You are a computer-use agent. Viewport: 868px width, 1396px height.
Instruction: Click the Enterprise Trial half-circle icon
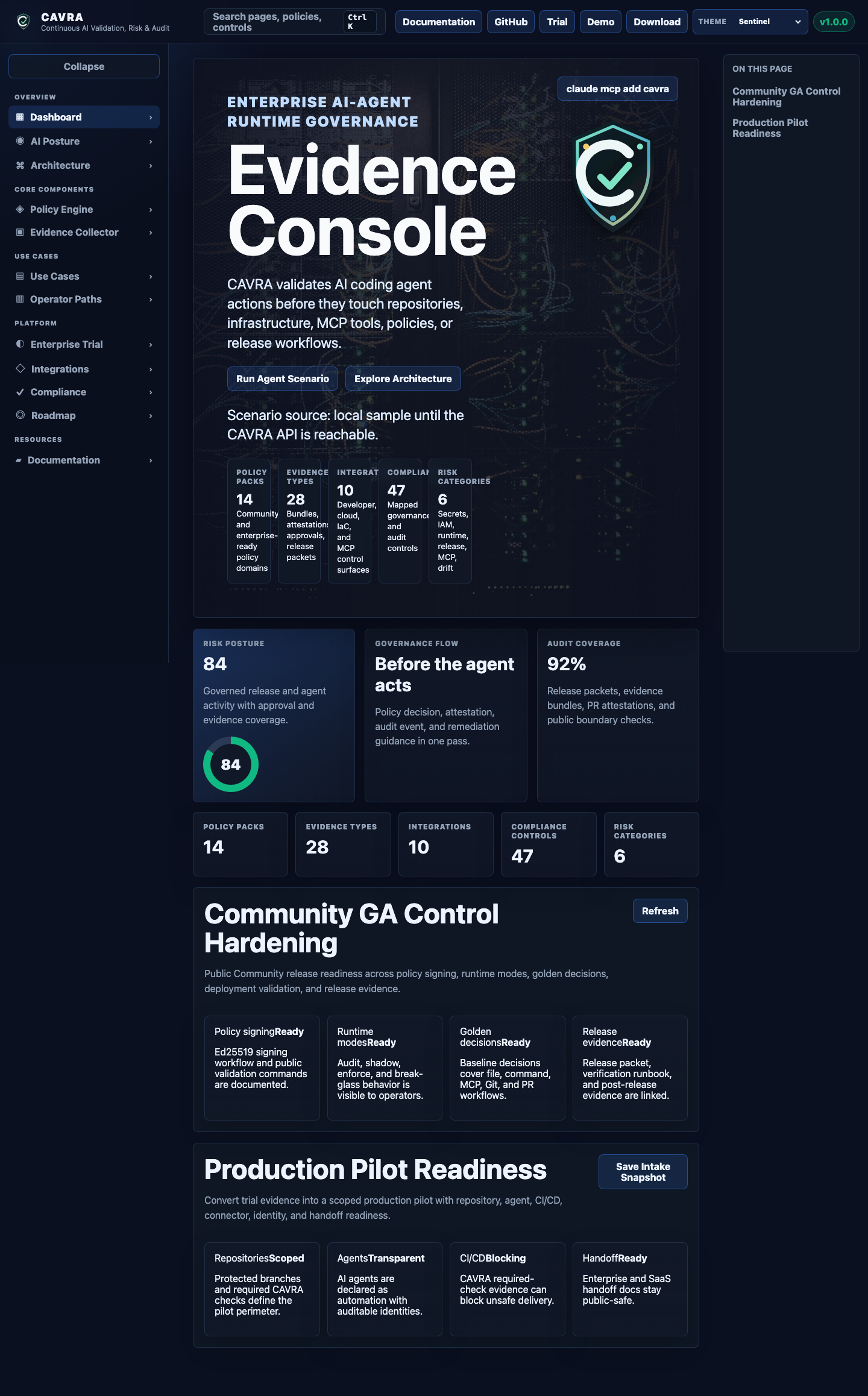coord(20,344)
